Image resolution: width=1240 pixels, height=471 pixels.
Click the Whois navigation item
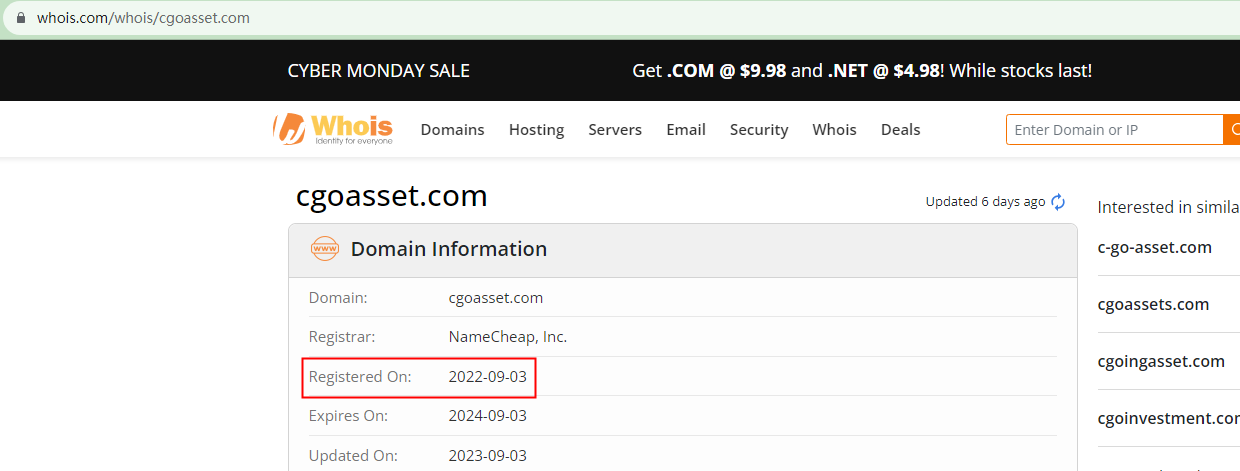click(x=834, y=130)
